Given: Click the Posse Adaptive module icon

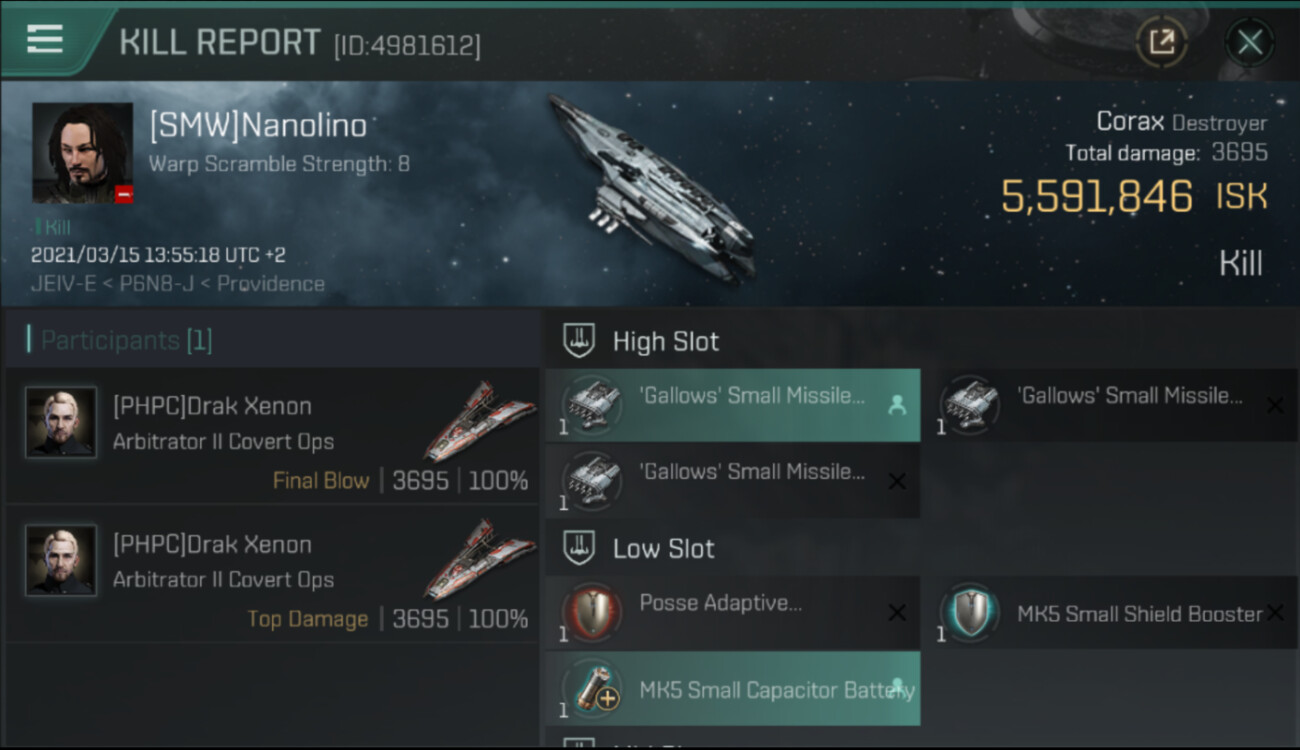Looking at the screenshot, I should point(592,613).
